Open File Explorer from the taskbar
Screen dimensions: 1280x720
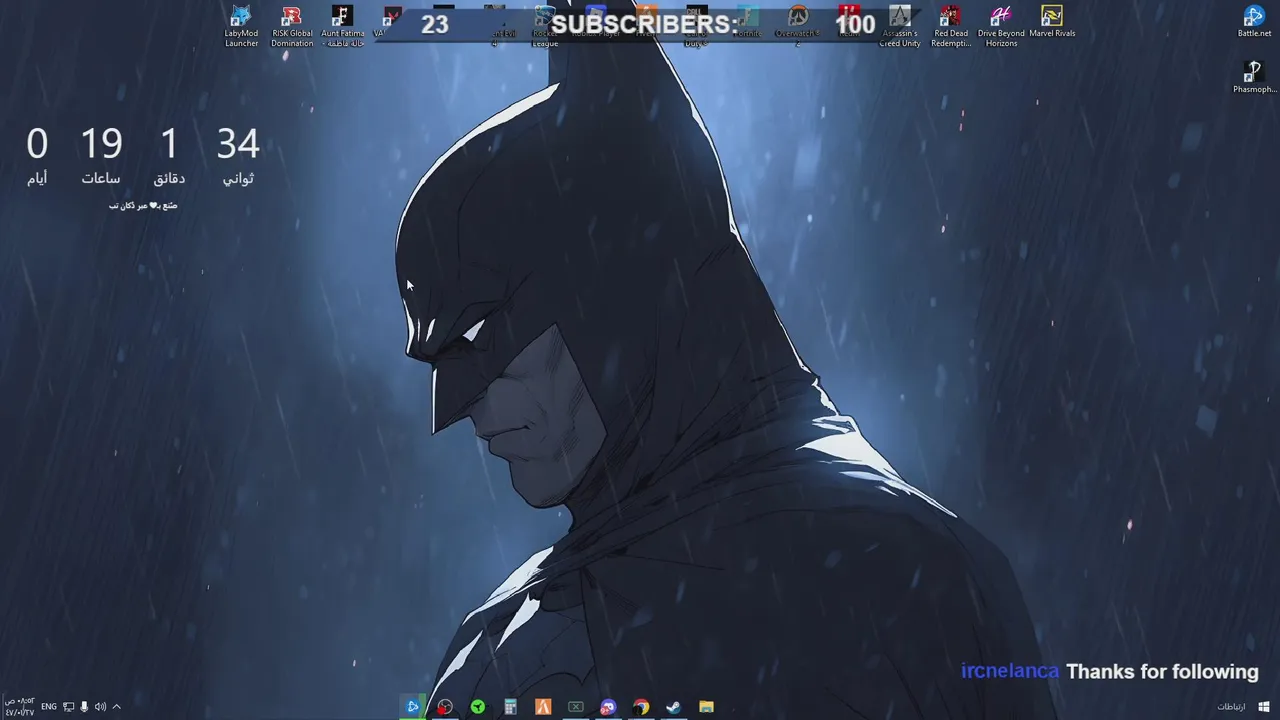point(706,707)
